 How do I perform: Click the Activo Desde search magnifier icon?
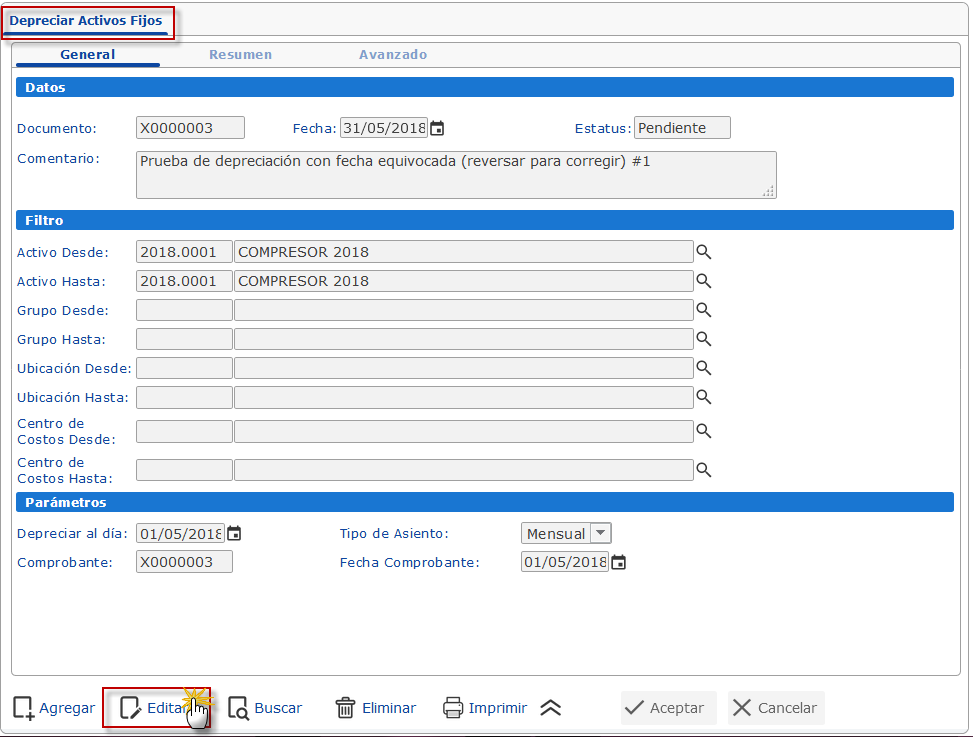click(x=704, y=252)
